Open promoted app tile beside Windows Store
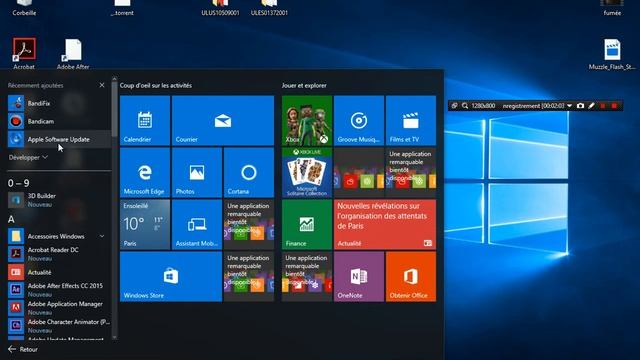This screenshot has width=640, height=360. pos(249,276)
